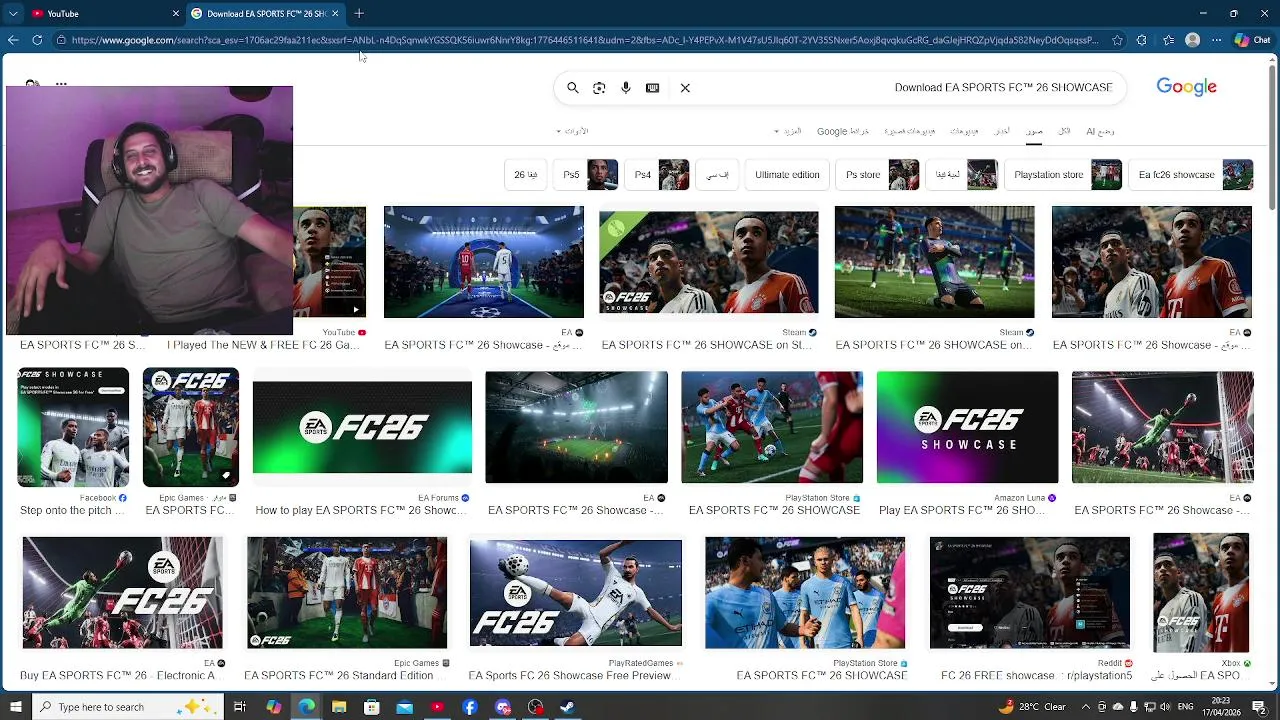Open Task View on the taskbar

point(240,707)
